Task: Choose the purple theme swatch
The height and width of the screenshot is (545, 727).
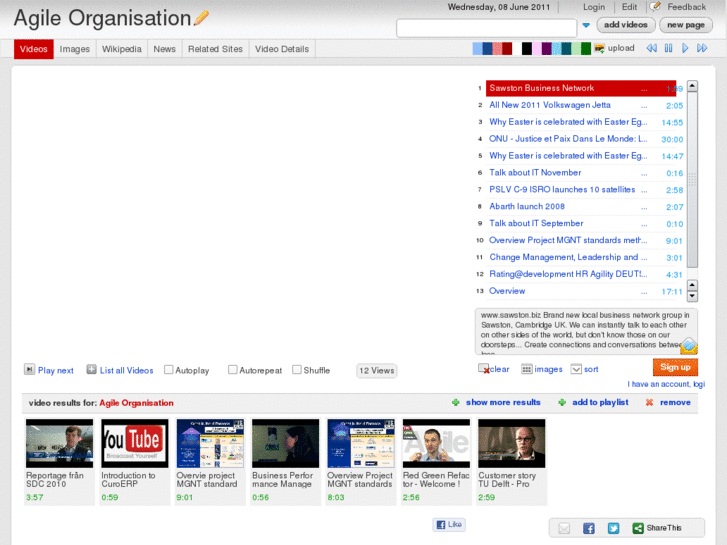Action: point(546,48)
